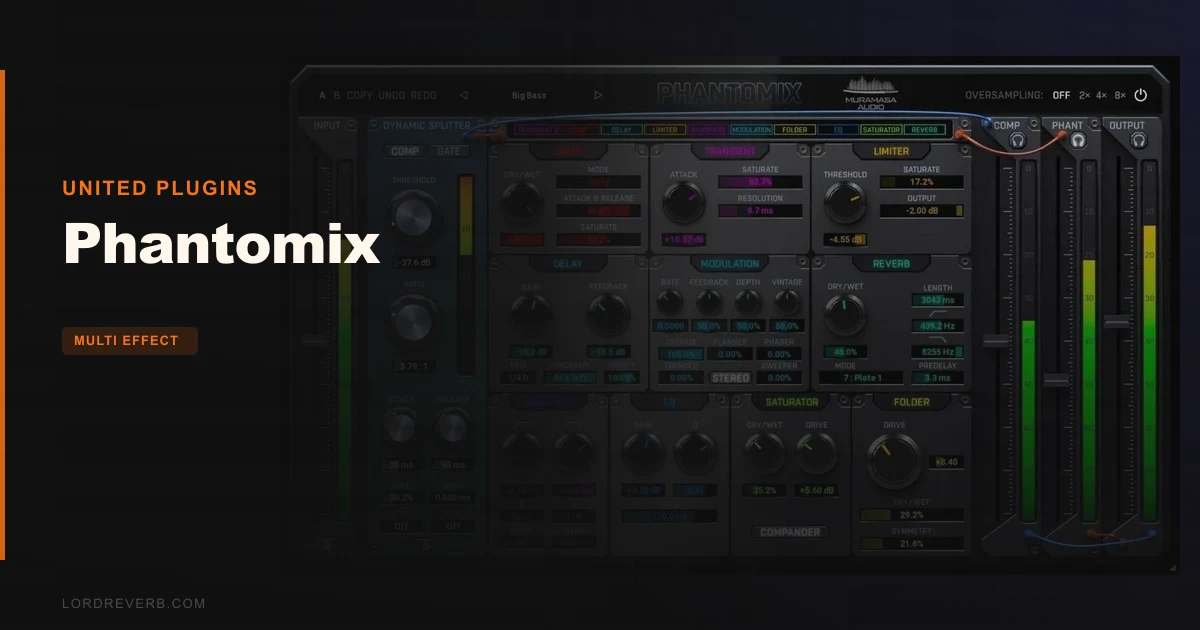
Task: Set oversampling to OFF
Action: click(1061, 96)
